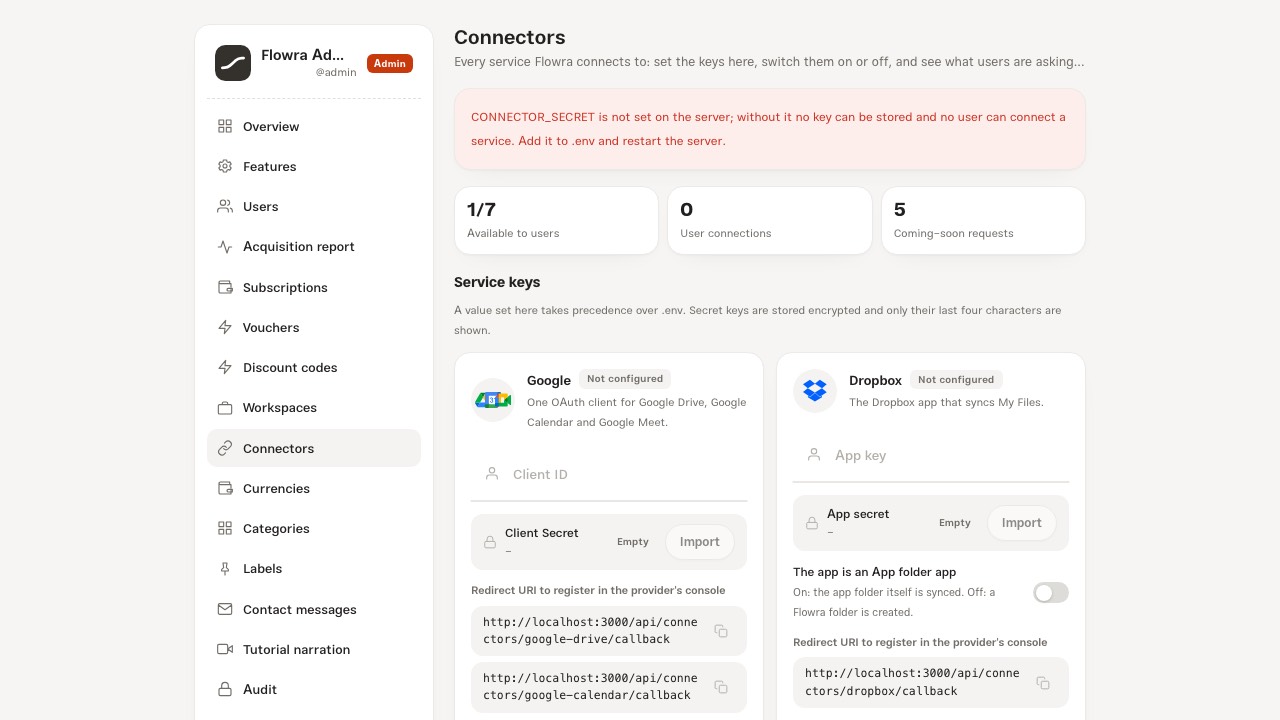Viewport: 1280px width, 720px height.
Task: Focus the Client ID input field
Action: pos(609,474)
